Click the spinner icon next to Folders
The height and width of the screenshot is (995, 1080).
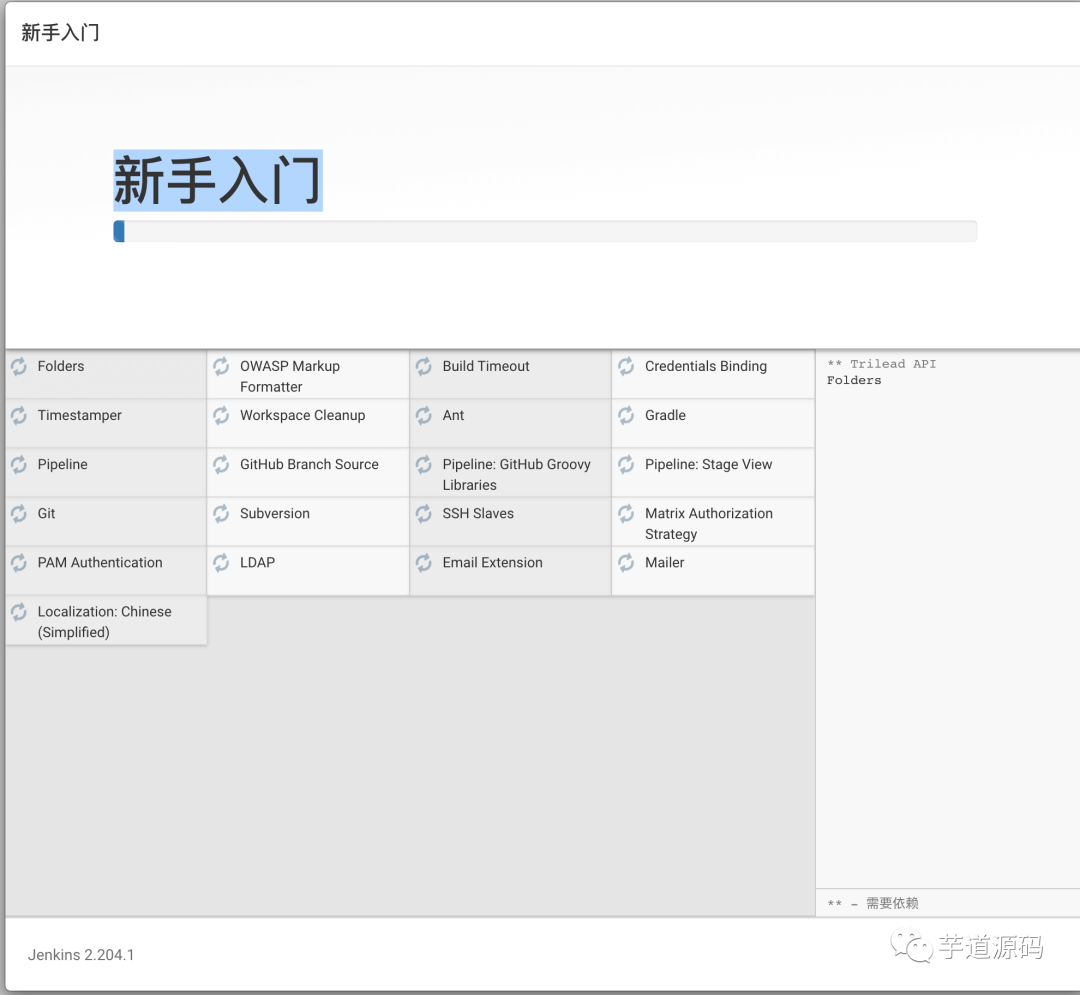(x=18, y=366)
